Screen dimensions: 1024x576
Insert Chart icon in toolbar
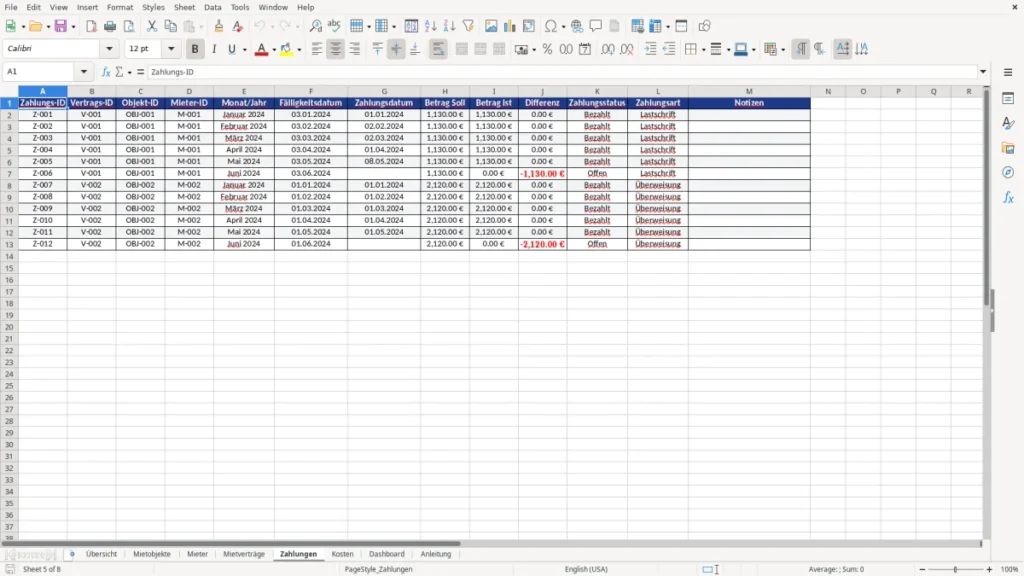coord(509,26)
